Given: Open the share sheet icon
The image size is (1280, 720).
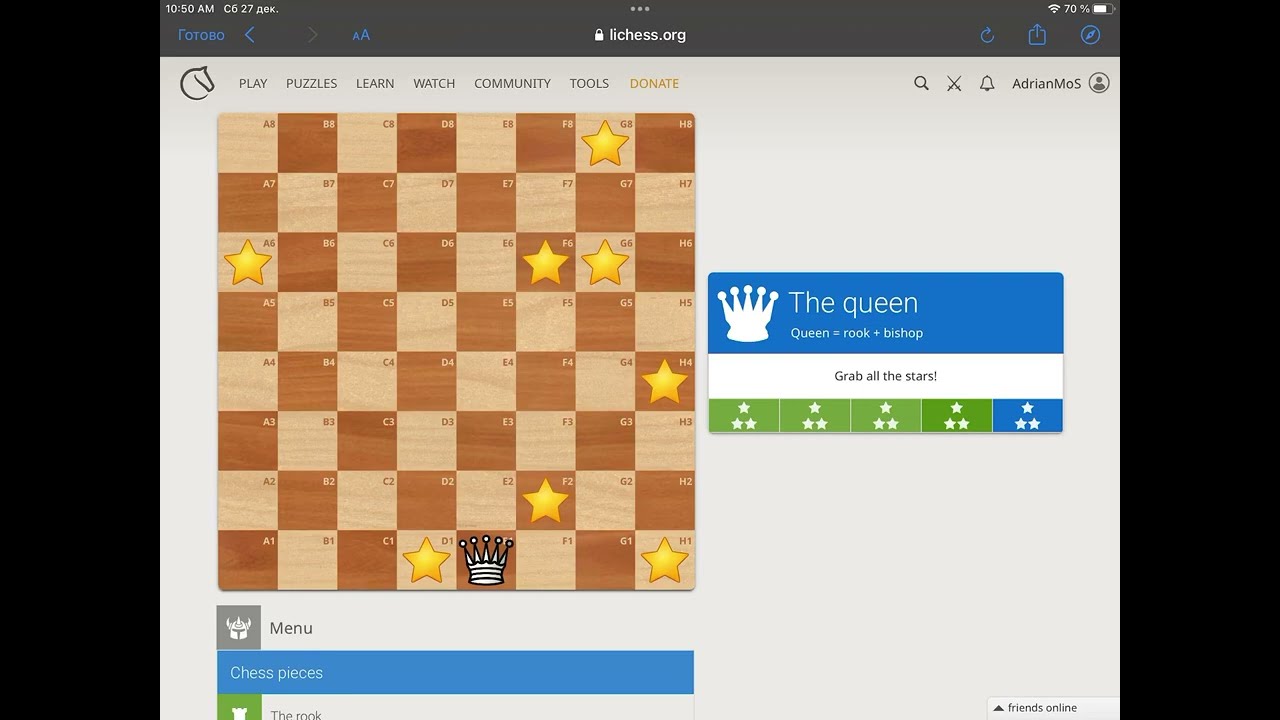Looking at the screenshot, I should (1037, 34).
